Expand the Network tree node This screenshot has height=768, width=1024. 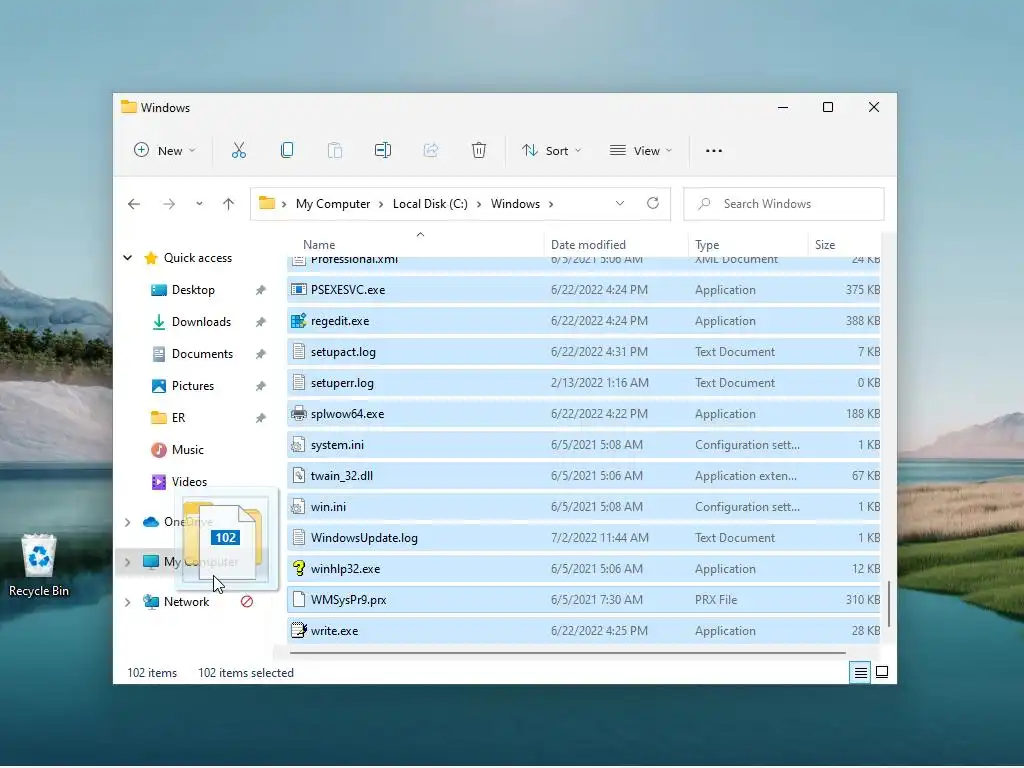pyautogui.click(x=128, y=602)
